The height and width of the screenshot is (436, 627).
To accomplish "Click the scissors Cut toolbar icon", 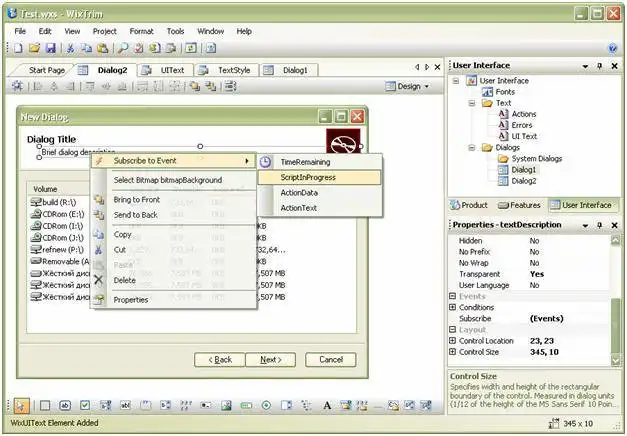I will tap(70, 48).
